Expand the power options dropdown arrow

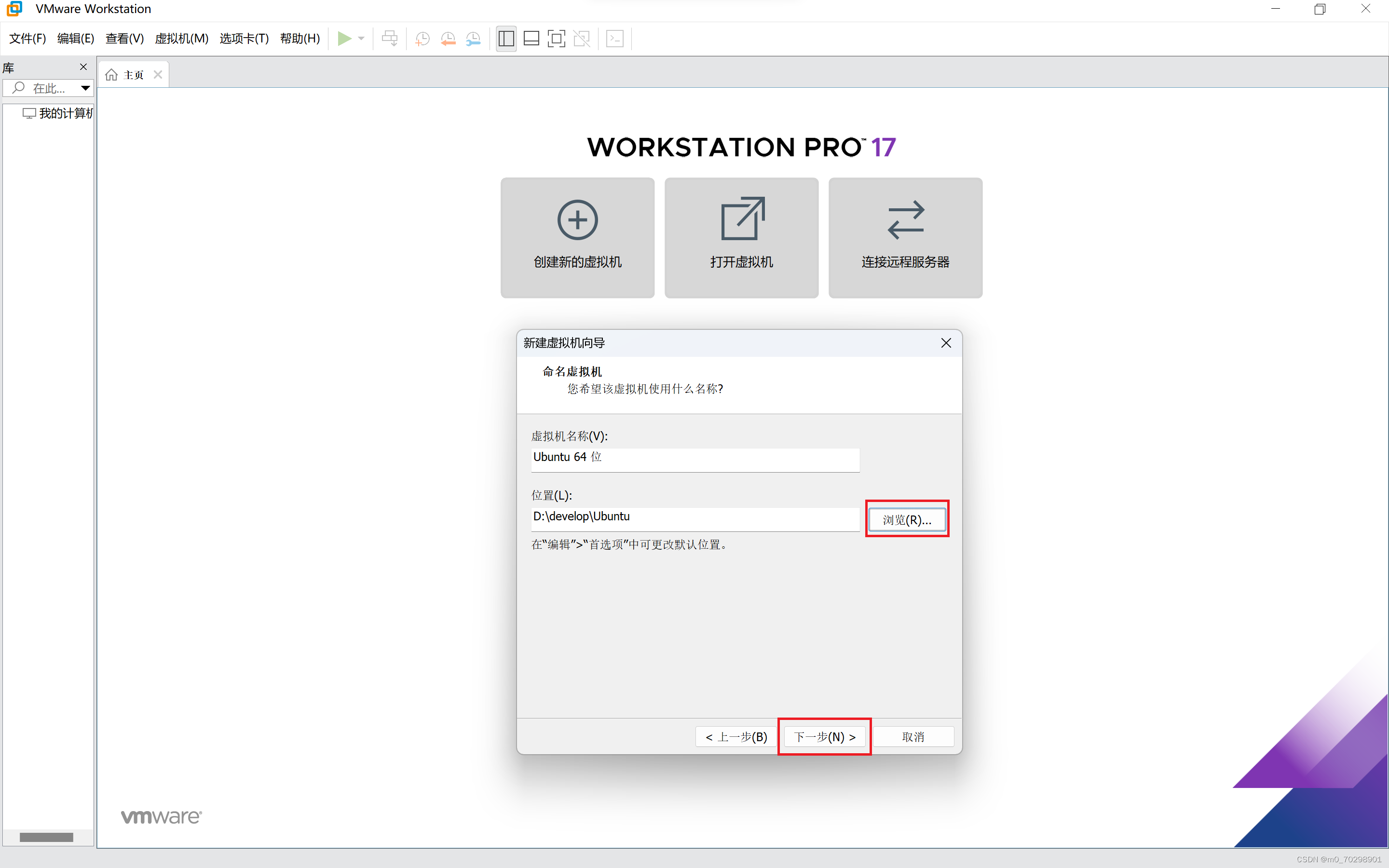click(362, 39)
